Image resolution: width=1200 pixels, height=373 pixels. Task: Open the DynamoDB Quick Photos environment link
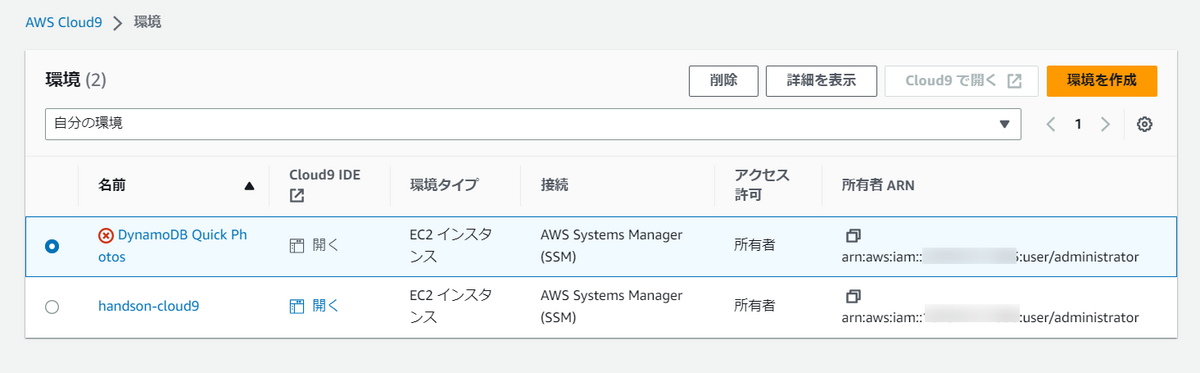(x=172, y=246)
